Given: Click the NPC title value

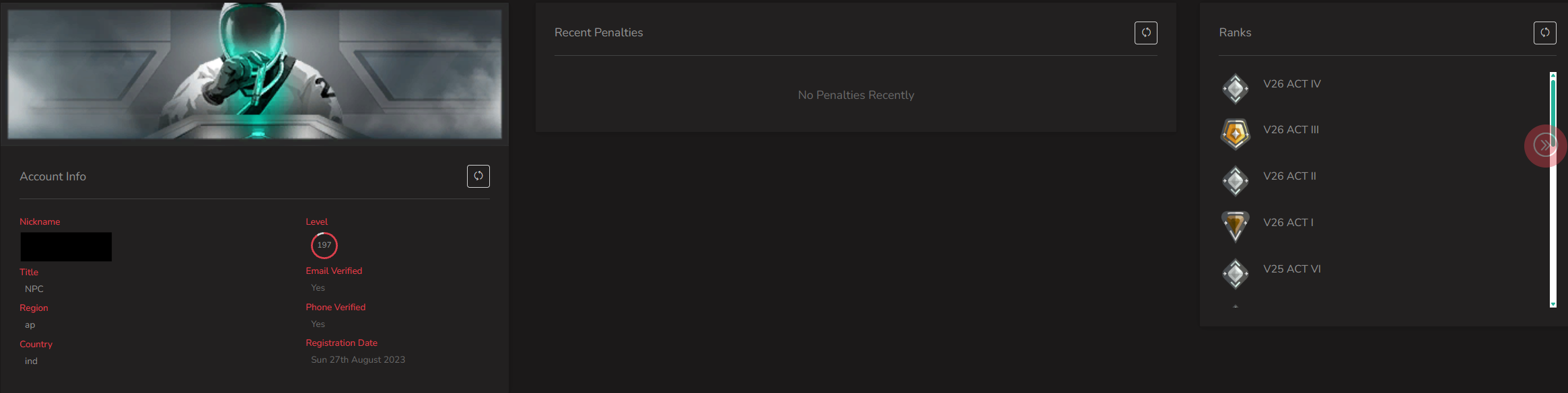Looking at the screenshot, I should point(34,289).
